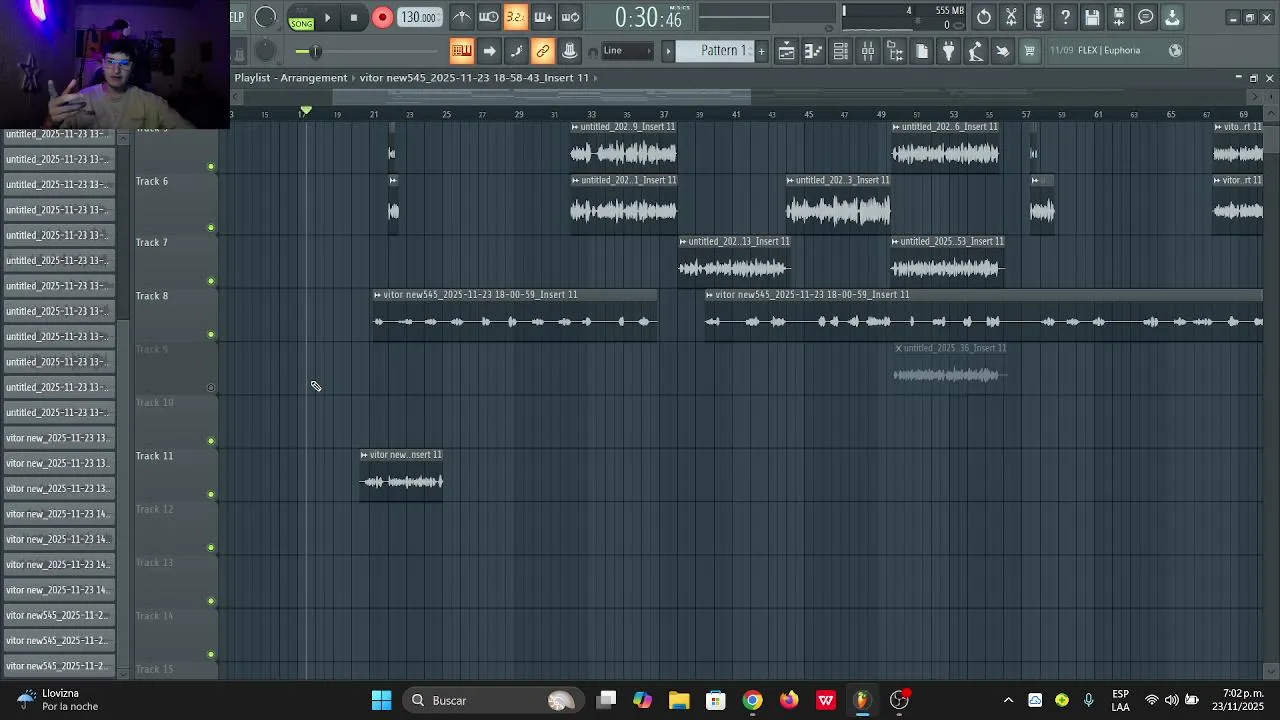Toggle the metronome icon
The width and height of the screenshot is (1280, 720).
point(461,17)
